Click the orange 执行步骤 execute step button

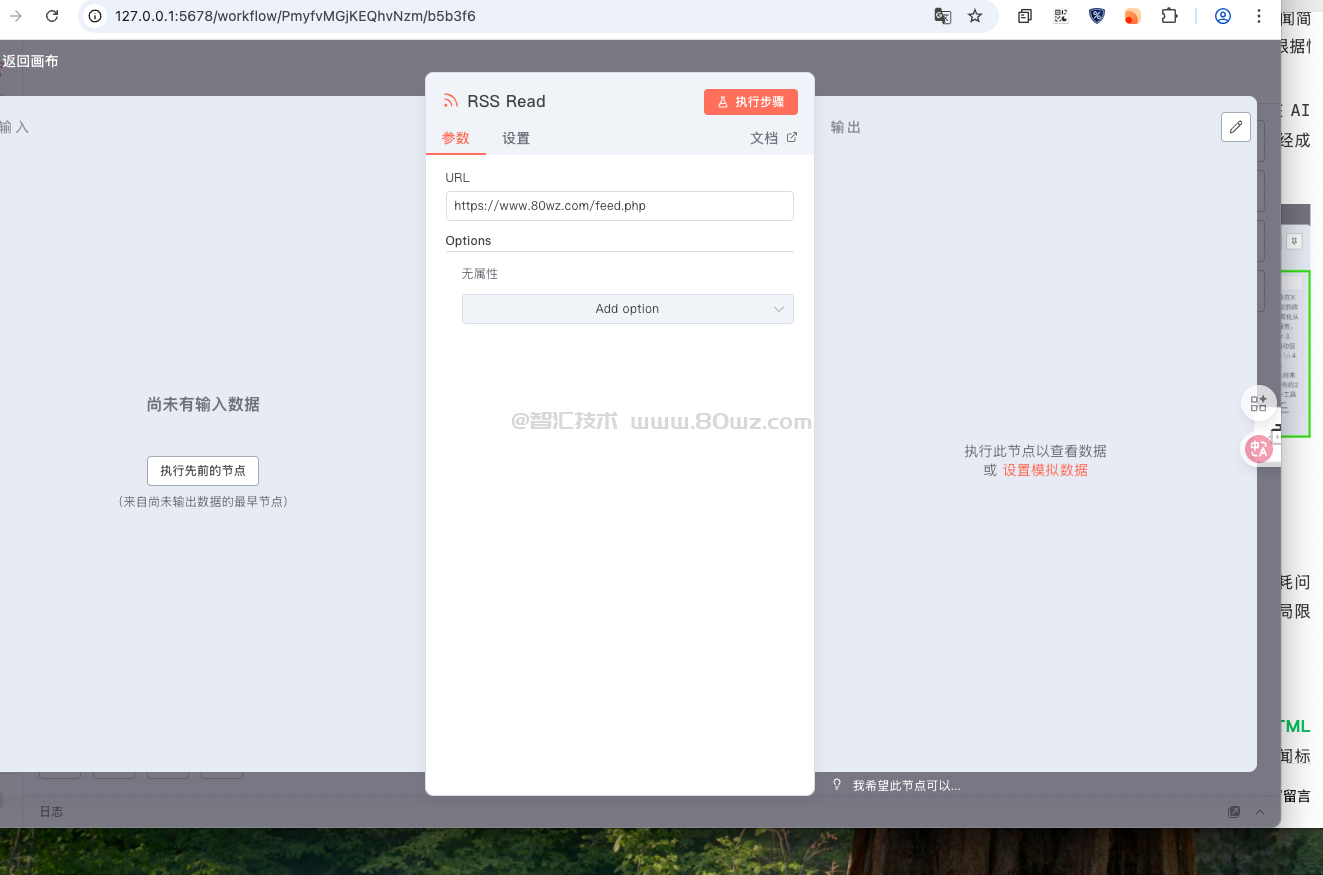click(750, 102)
